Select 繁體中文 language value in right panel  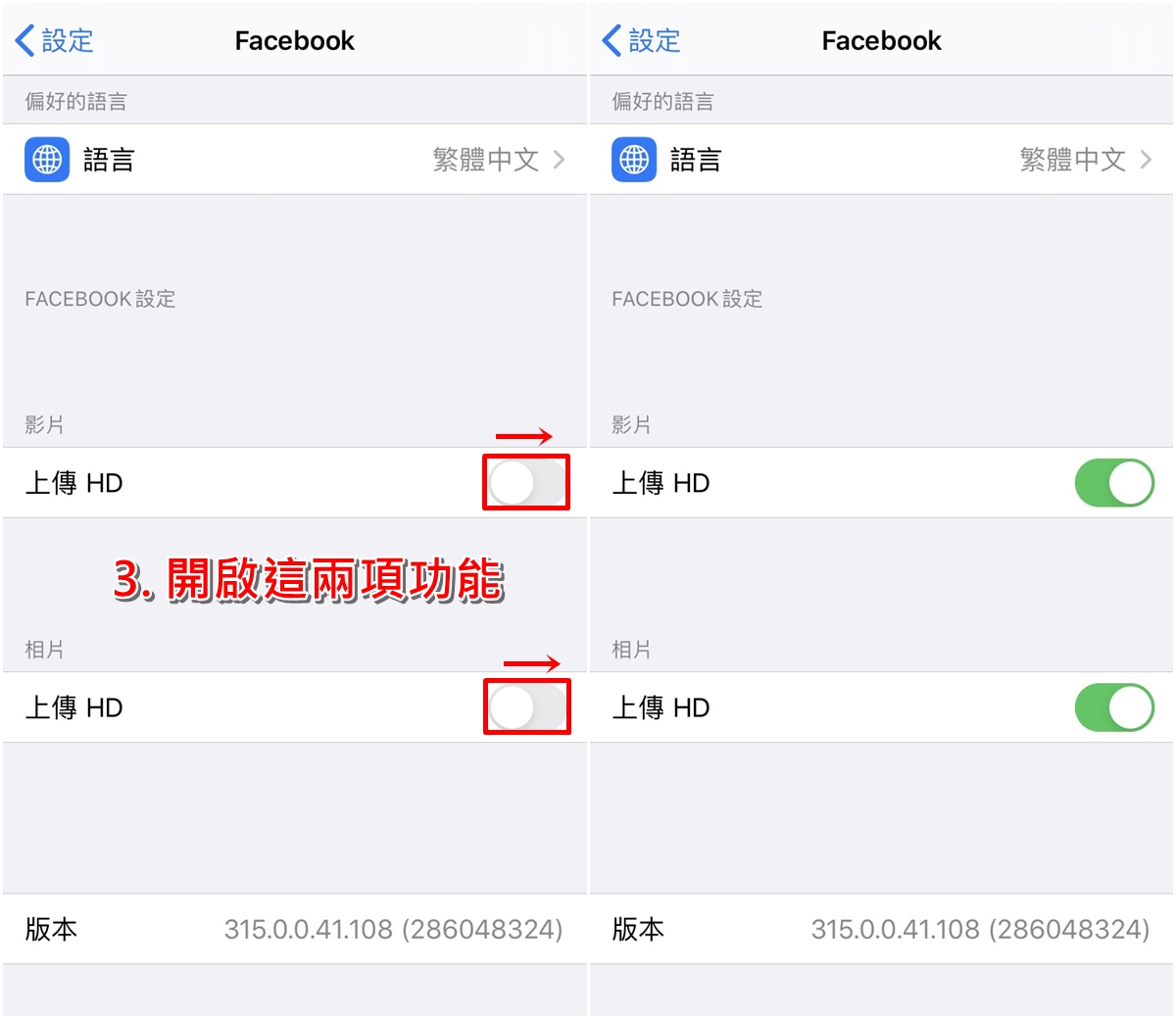[1073, 159]
